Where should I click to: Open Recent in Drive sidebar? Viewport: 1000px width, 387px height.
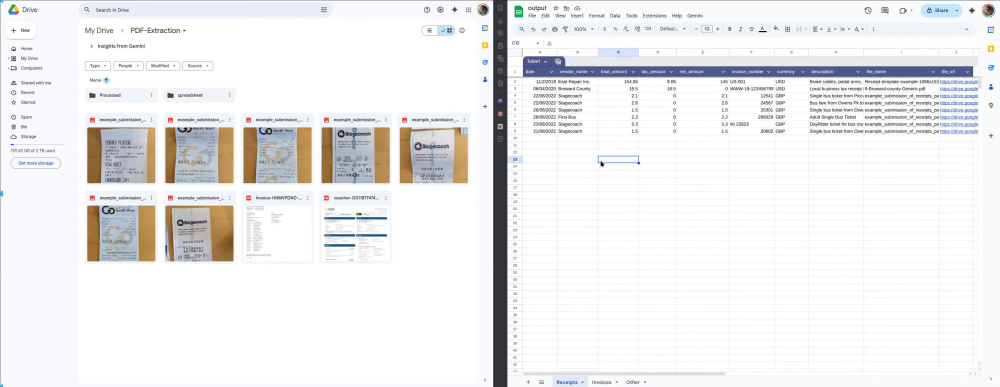coord(27,92)
